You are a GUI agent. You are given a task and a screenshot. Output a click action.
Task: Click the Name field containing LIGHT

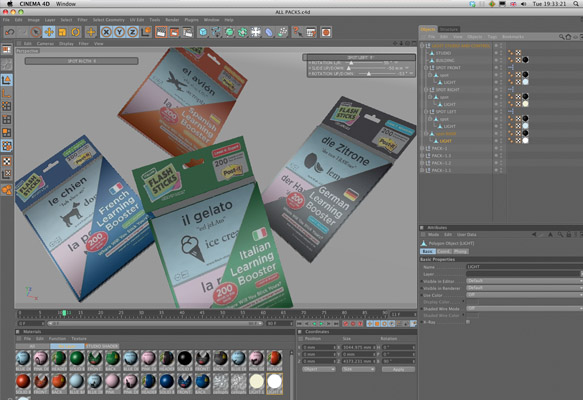(x=524, y=267)
